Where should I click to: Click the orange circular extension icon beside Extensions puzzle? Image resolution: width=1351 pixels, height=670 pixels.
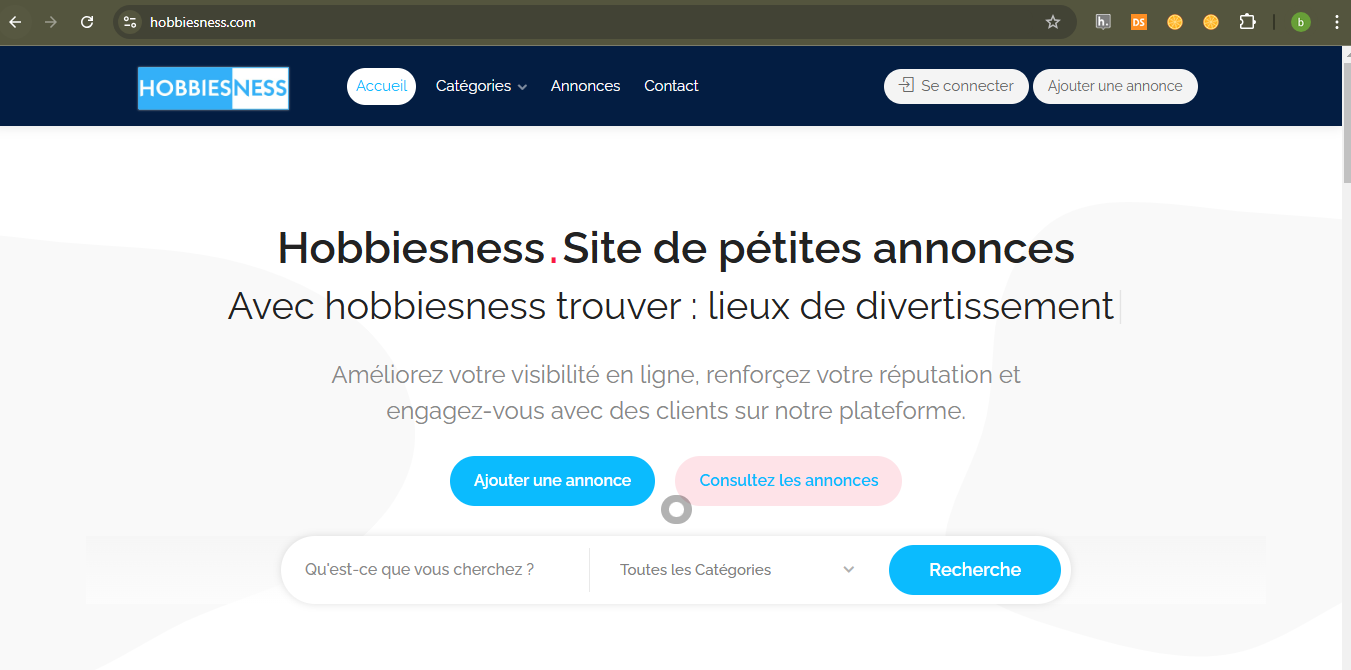[x=1211, y=22]
